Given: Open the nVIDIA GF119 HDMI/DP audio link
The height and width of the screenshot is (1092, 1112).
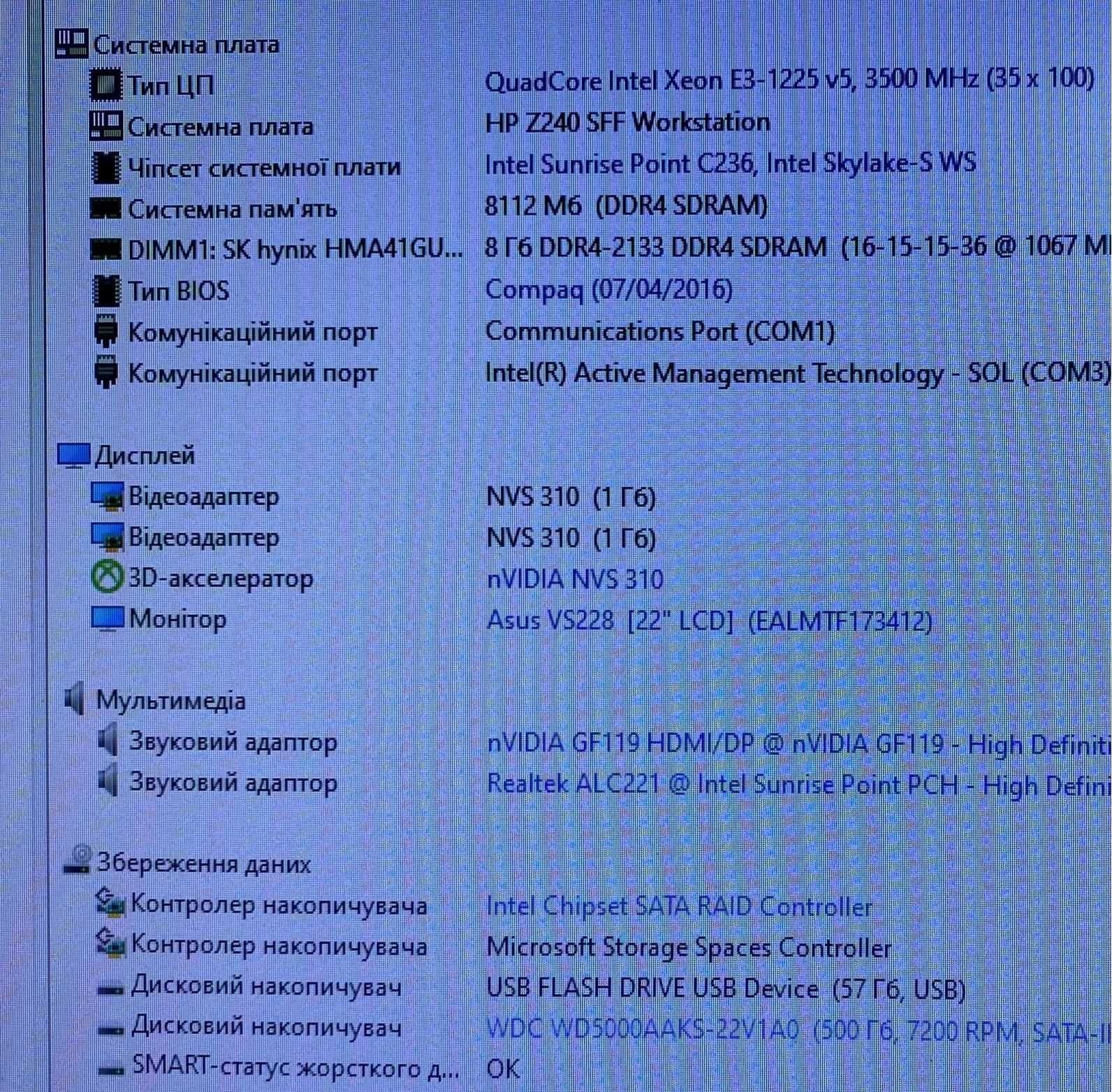Looking at the screenshot, I should tap(799, 743).
